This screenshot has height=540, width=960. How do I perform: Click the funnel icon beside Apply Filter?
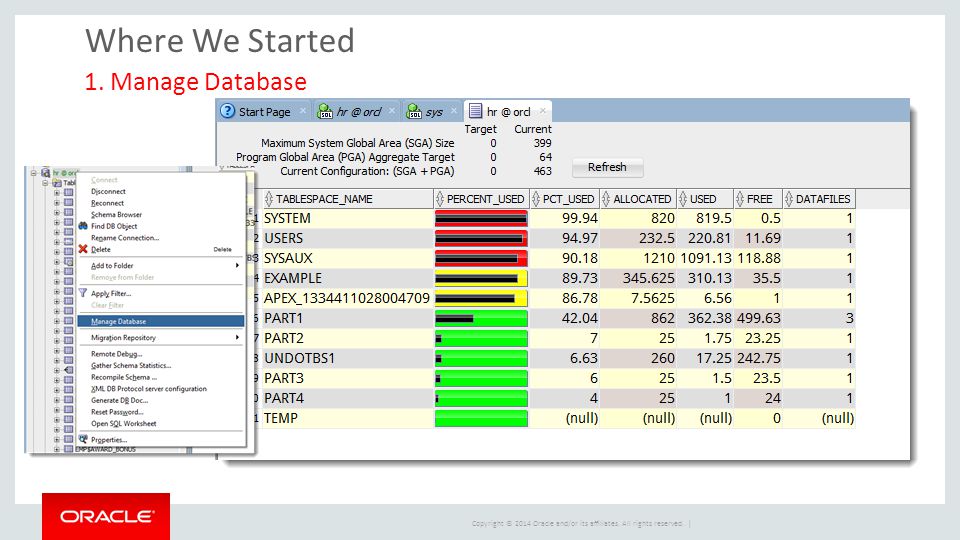point(83,293)
